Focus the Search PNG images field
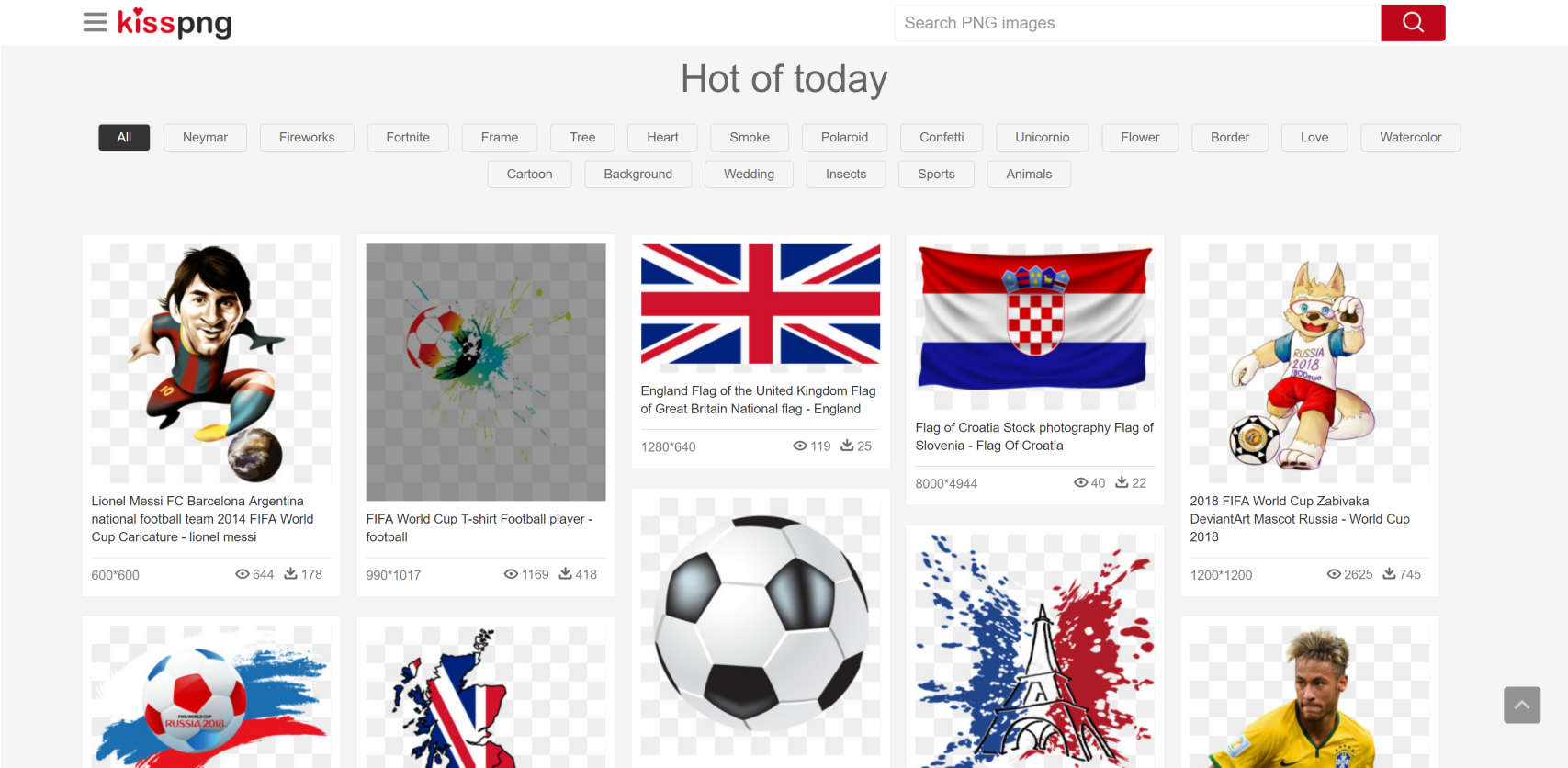Viewport: 1568px width, 768px height. click(x=1137, y=23)
